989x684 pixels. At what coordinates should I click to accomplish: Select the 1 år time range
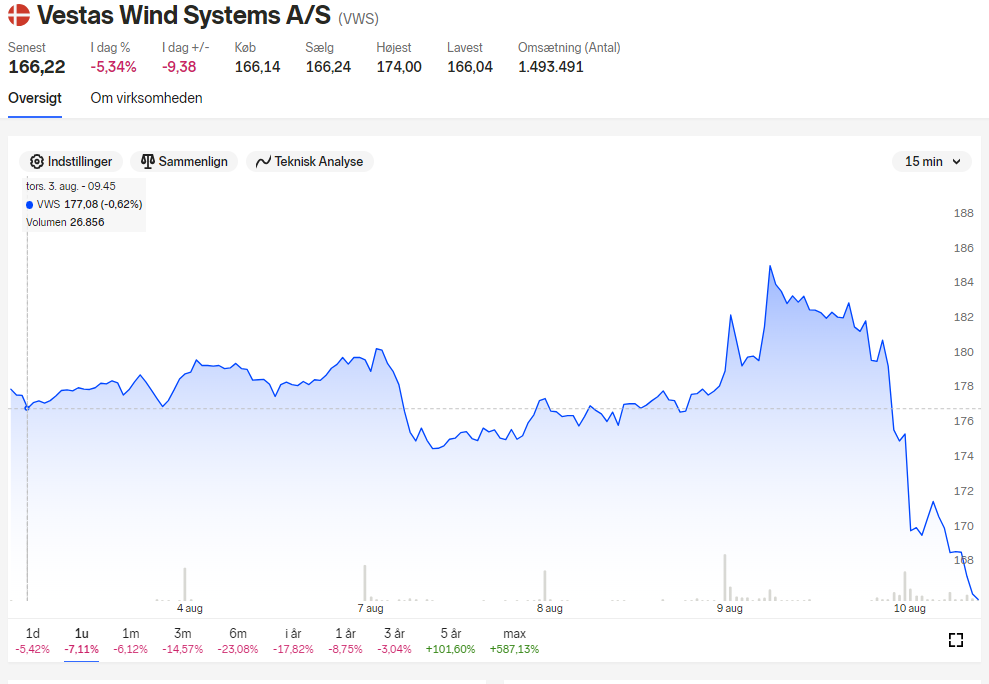[345, 640]
